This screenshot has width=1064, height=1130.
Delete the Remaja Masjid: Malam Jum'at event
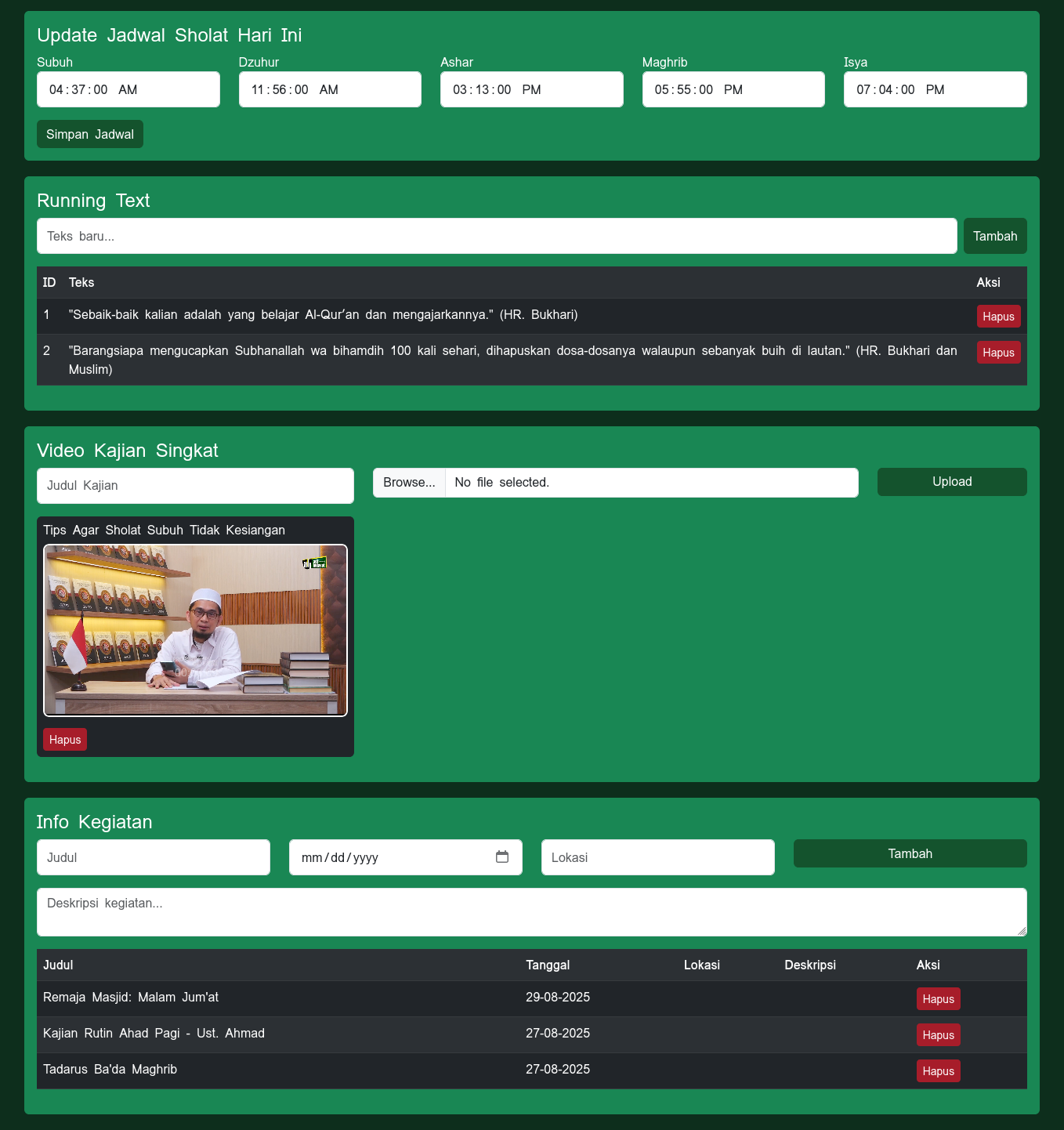[x=938, y=998]
